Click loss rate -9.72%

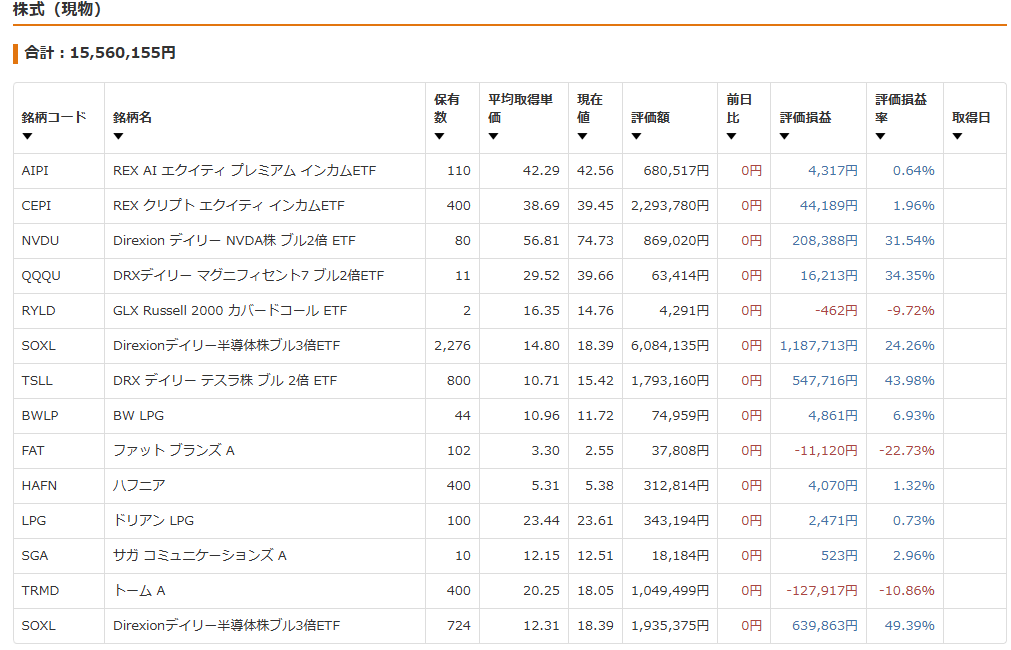(x=910, y=310)
